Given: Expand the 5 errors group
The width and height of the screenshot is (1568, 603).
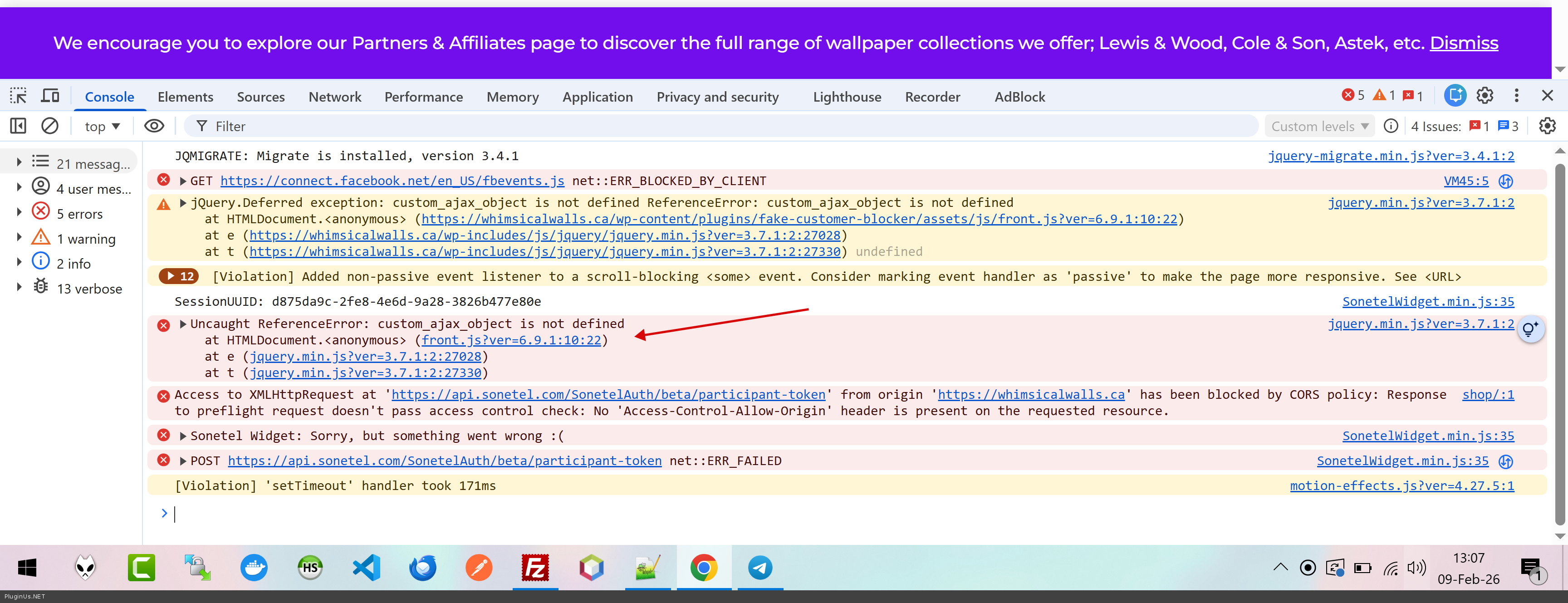Looking at the screenshot, I should tap(19, 213).
